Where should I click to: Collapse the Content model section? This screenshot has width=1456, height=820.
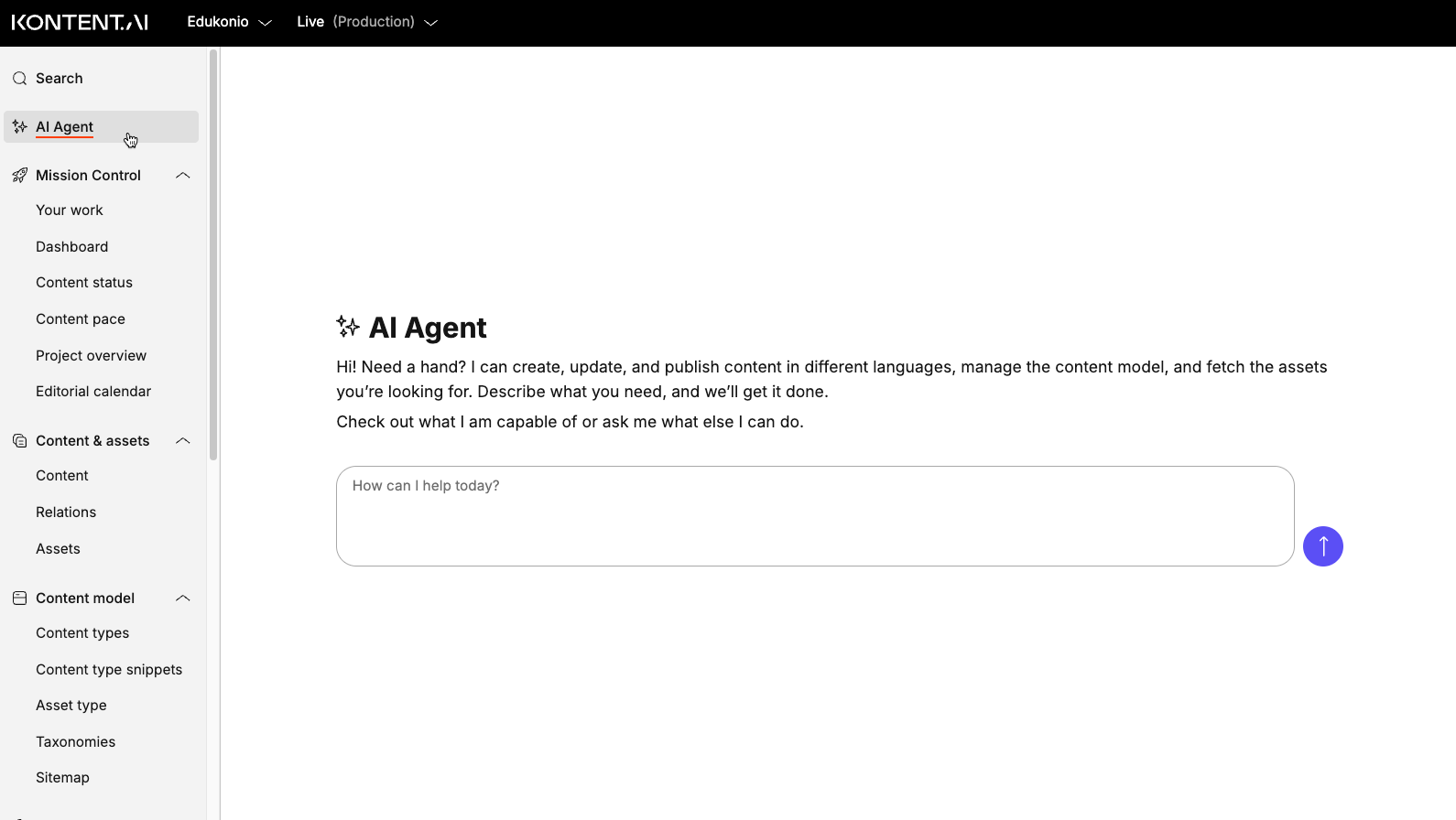(x=183, y=599)
